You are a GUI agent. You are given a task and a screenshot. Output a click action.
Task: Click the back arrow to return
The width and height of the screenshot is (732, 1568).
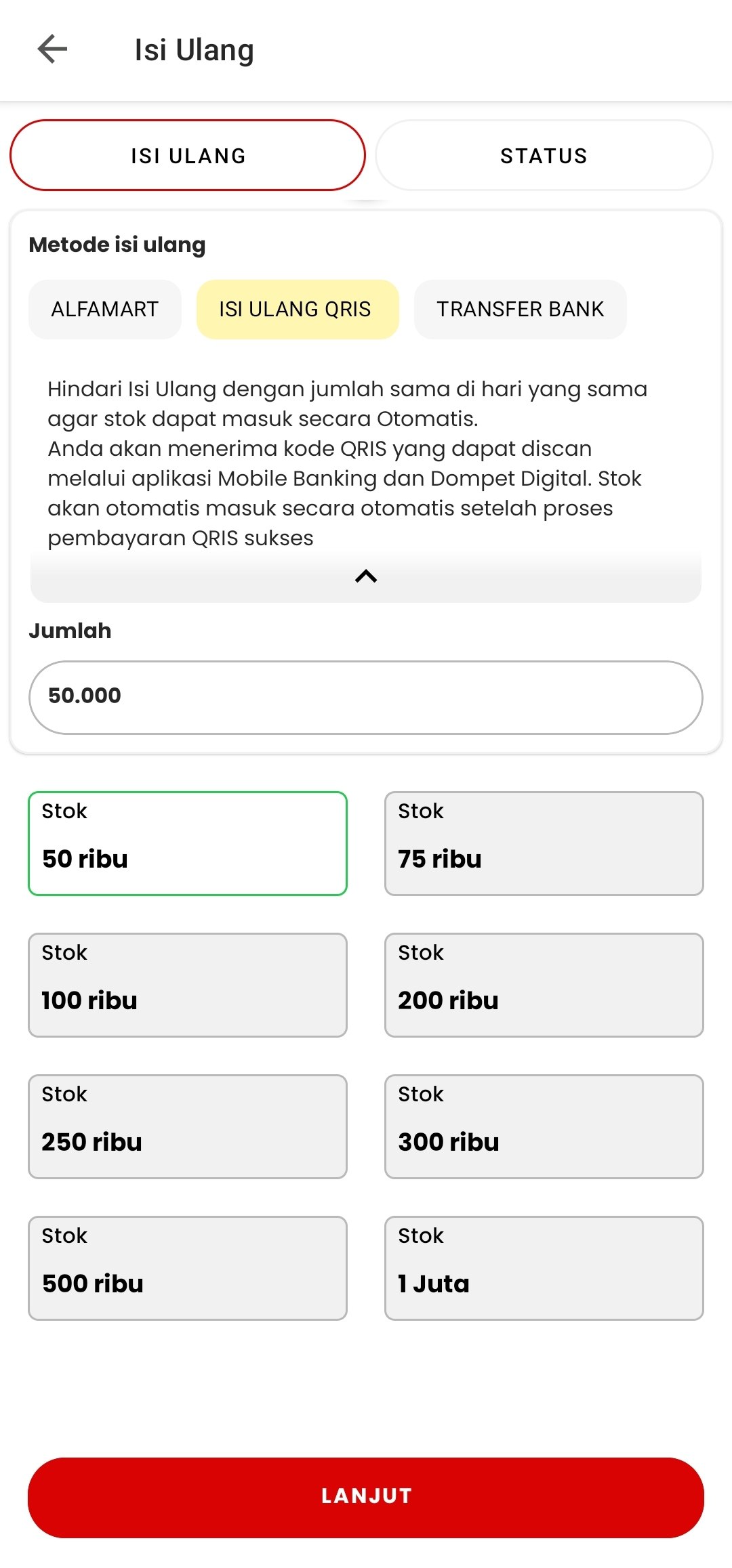coord(51,48)
